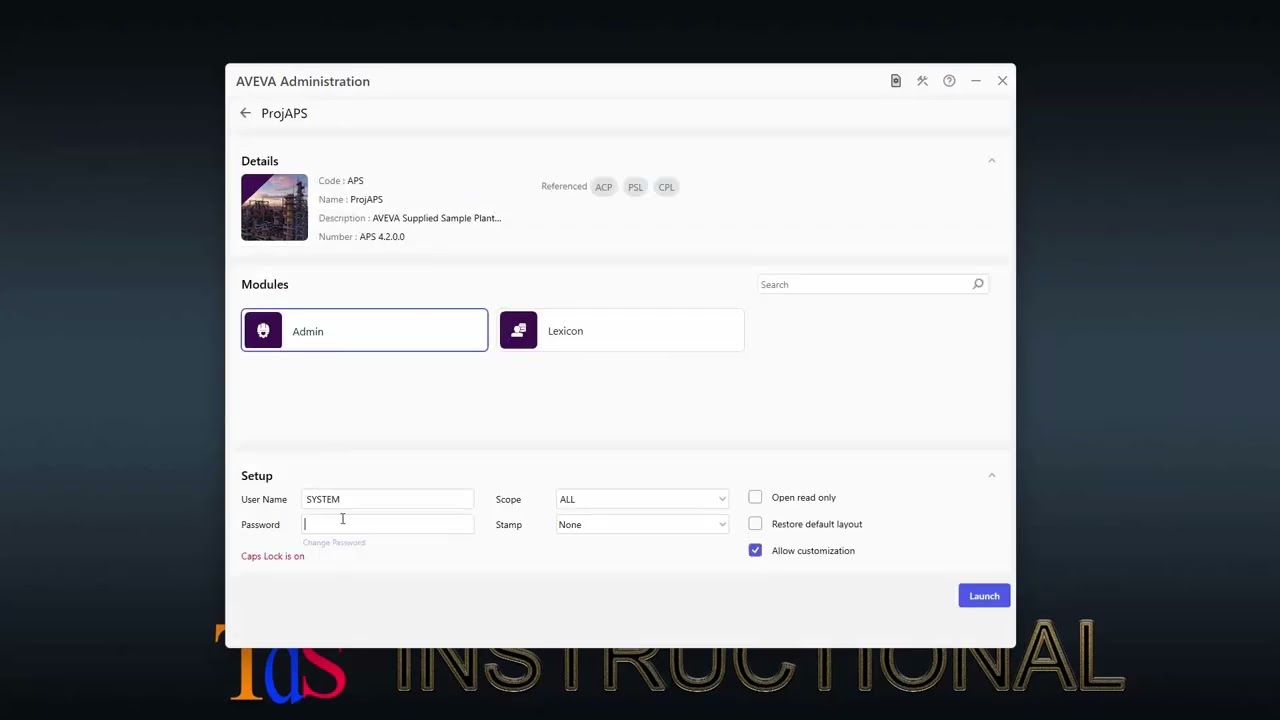Click the PSL referenced project tag

tap(635, 187)
